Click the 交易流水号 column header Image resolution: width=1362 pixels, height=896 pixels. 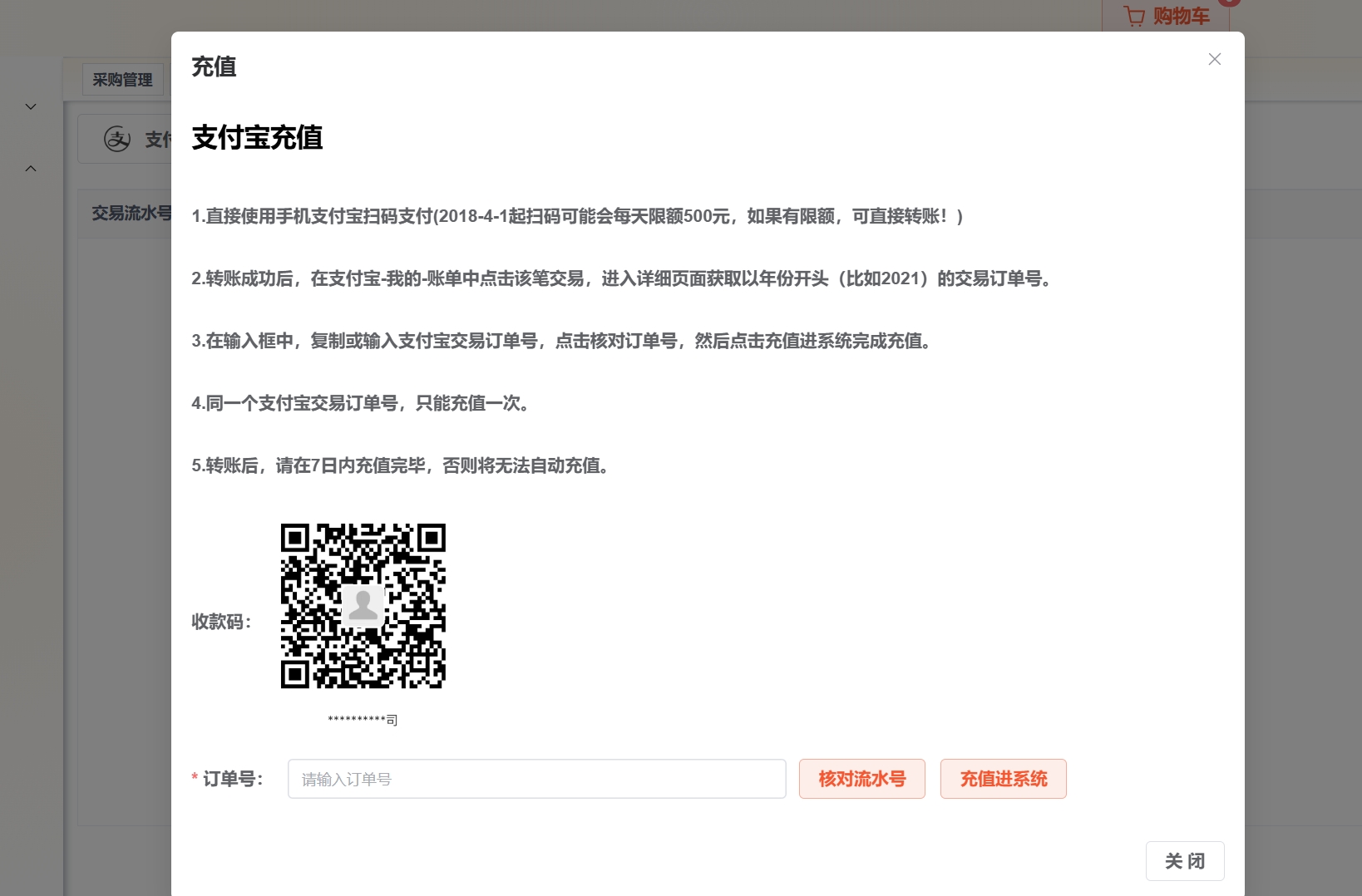click(x=131, y=214)
